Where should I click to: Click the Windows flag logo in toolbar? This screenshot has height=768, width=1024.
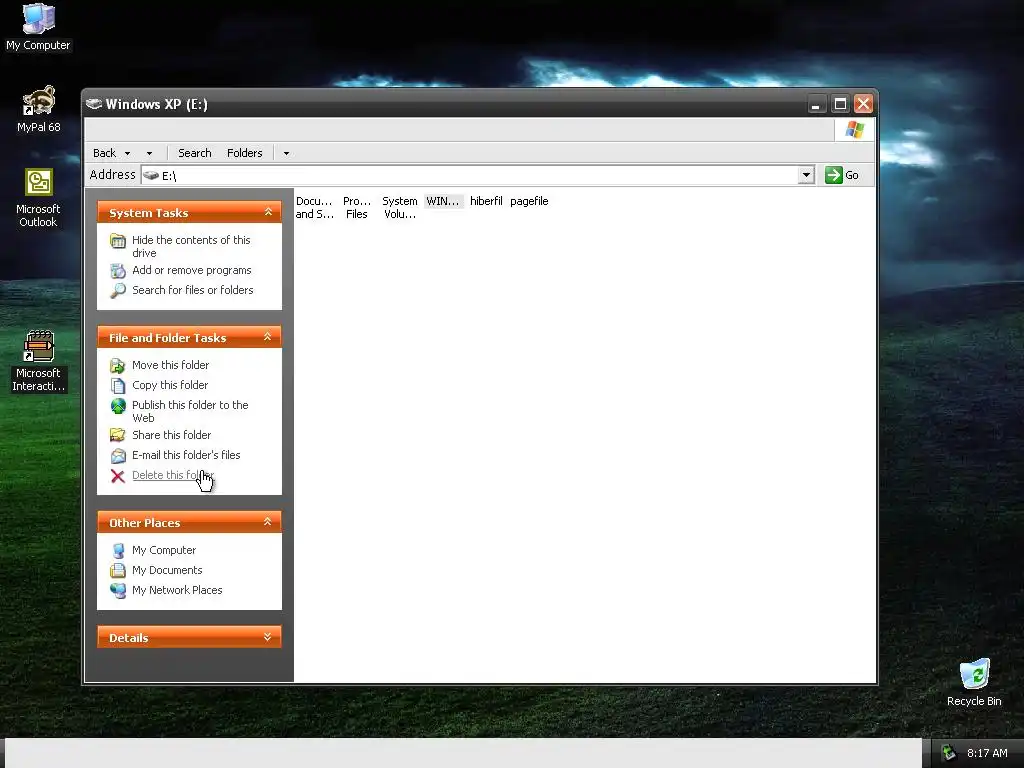pyautogui.click(x=854, y=130)
